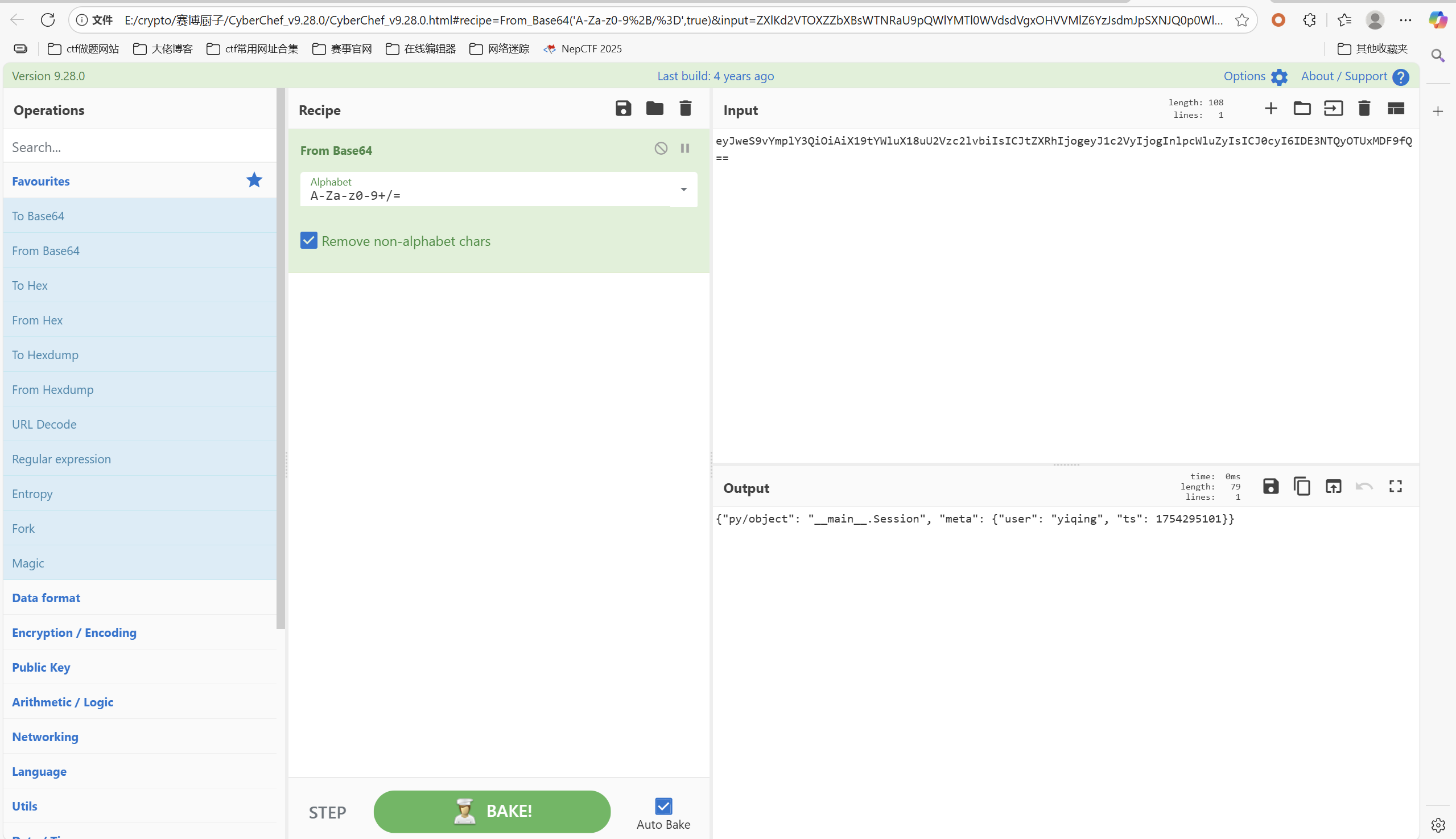Open 大佬博客 bookmarks folder
This screenshot has width=1456, height=839.
(163, 49)
